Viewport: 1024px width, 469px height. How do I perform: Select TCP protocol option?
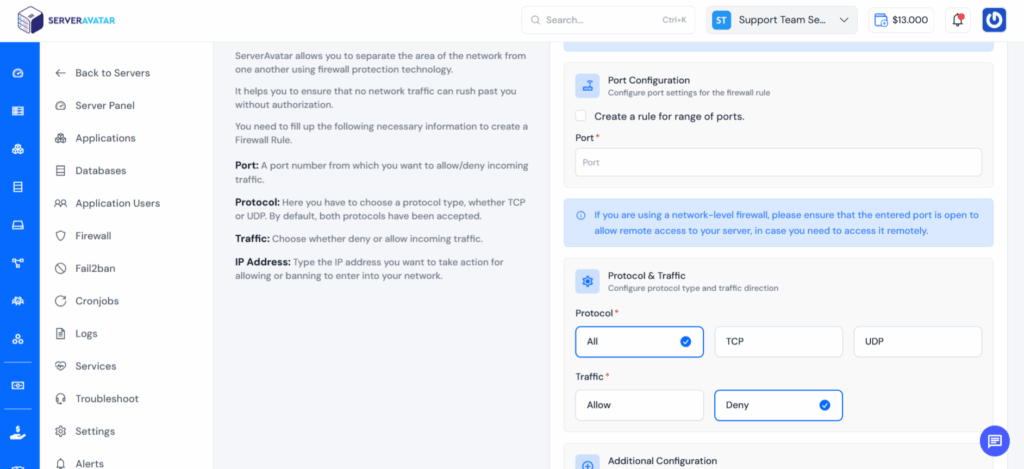point(778,342)
